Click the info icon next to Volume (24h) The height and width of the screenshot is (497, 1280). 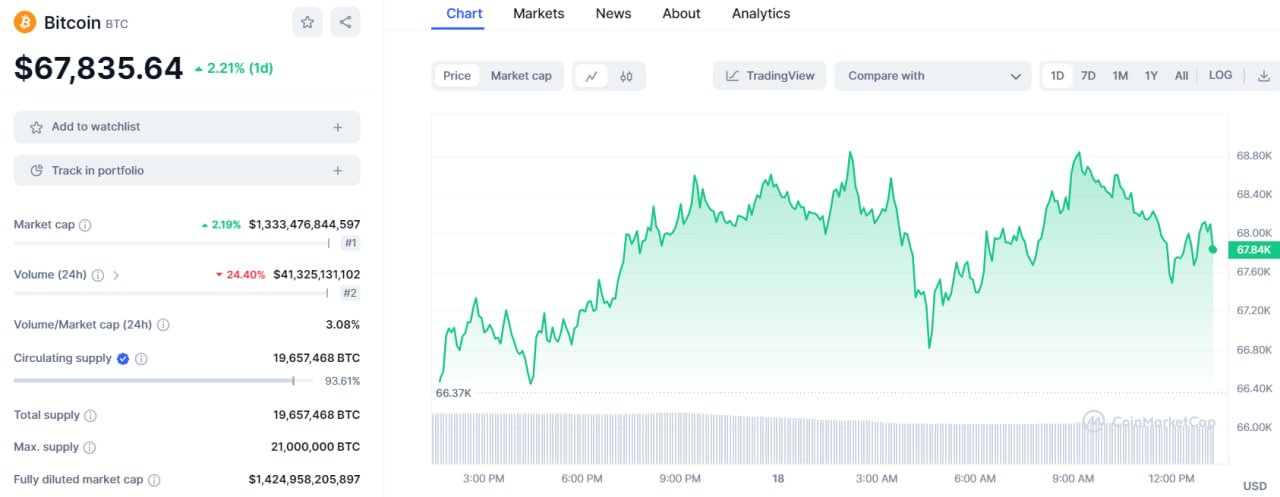coord(98,275)
